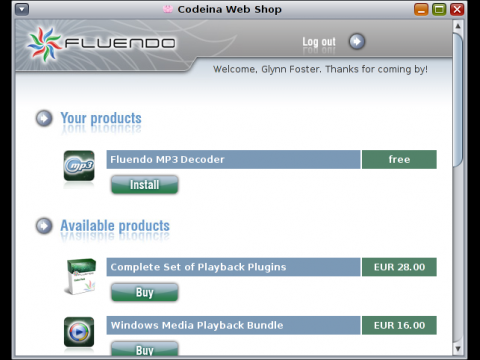Select Complete Set of Playback Plugins title
This screenshot has width=480, height=360.
point(233,267)
